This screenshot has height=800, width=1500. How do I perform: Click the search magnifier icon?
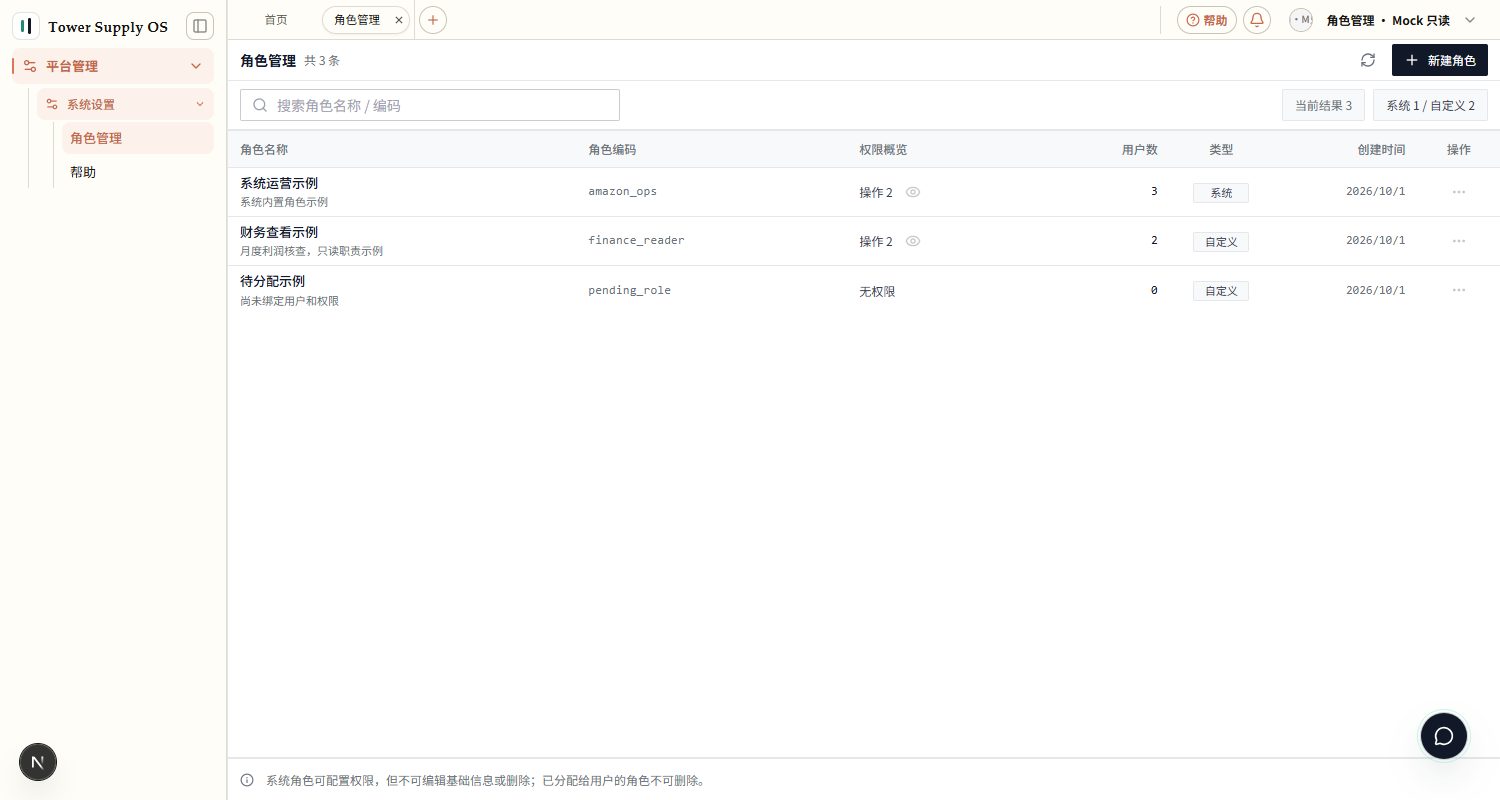(x=260, y=105)
